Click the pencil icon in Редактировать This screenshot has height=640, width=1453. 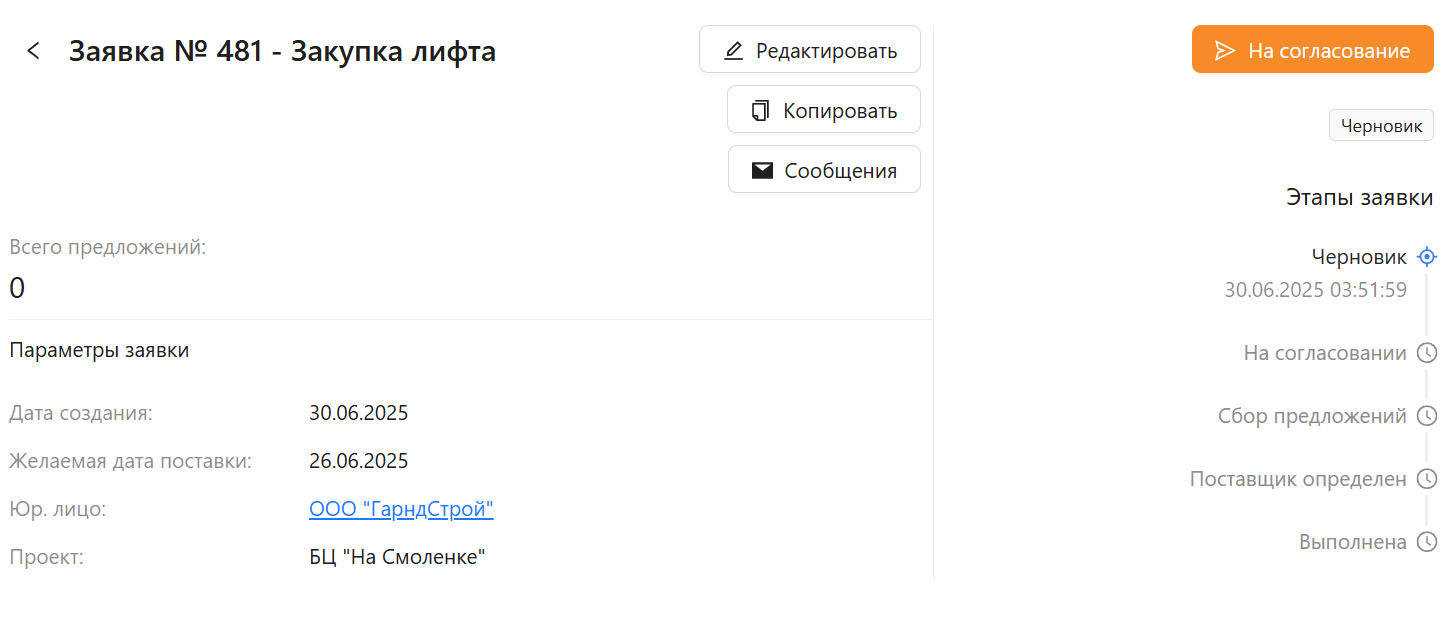tap(733, 50)
